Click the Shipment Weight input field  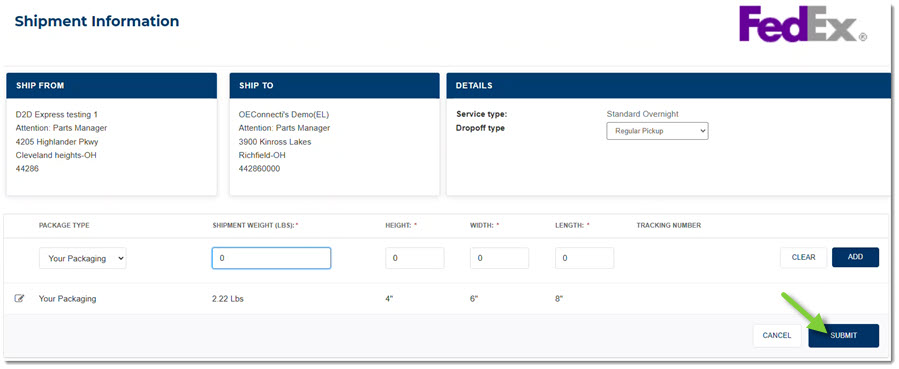pos(271,258)
